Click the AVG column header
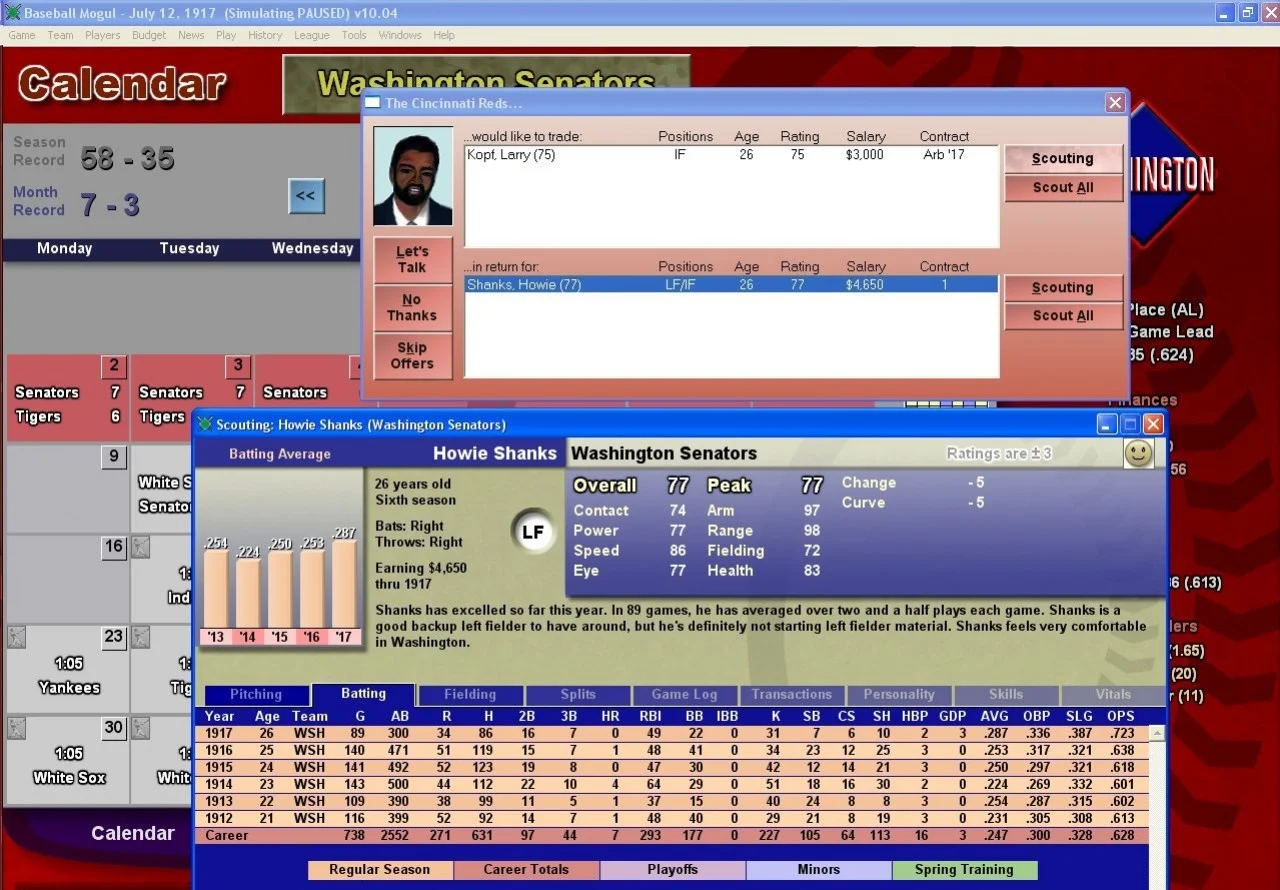This screenshot has height=890, width=1280. (994, 716)
